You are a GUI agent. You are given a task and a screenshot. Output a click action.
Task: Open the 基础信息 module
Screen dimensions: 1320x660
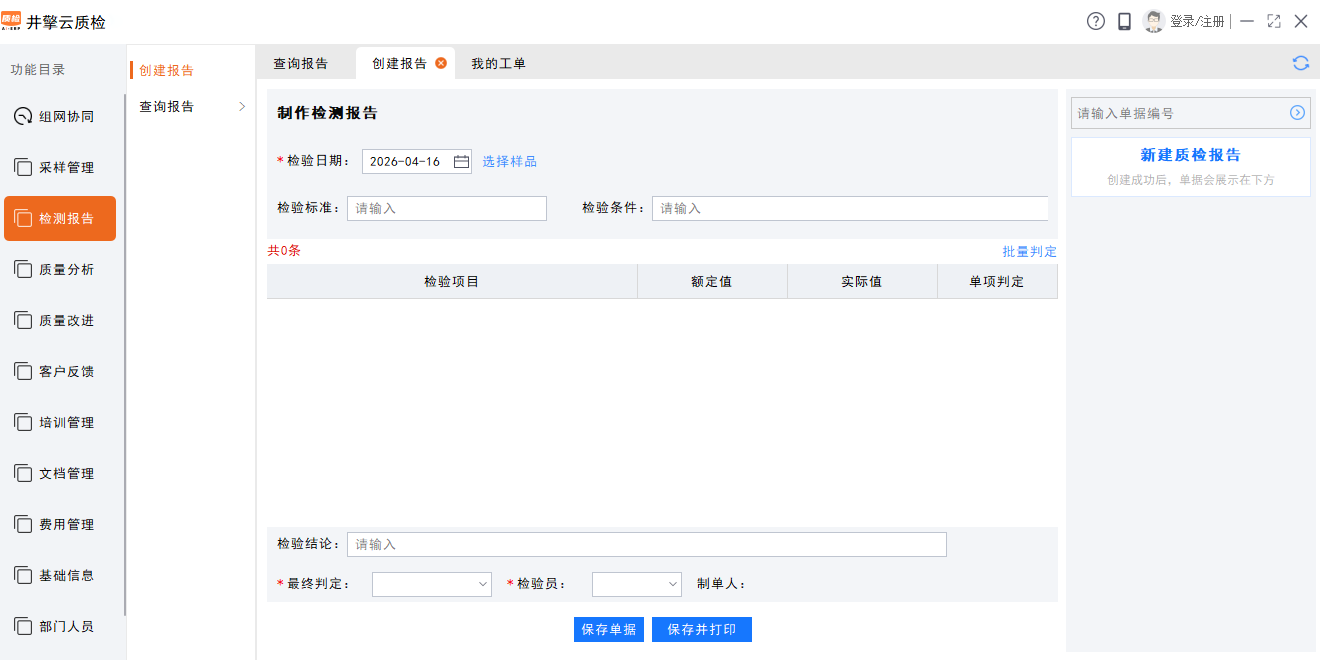click(60, 575)
